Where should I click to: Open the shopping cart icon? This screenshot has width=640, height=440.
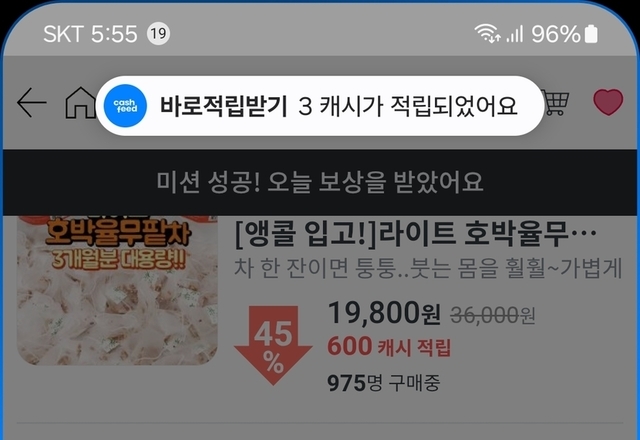(x=557, y=102)
